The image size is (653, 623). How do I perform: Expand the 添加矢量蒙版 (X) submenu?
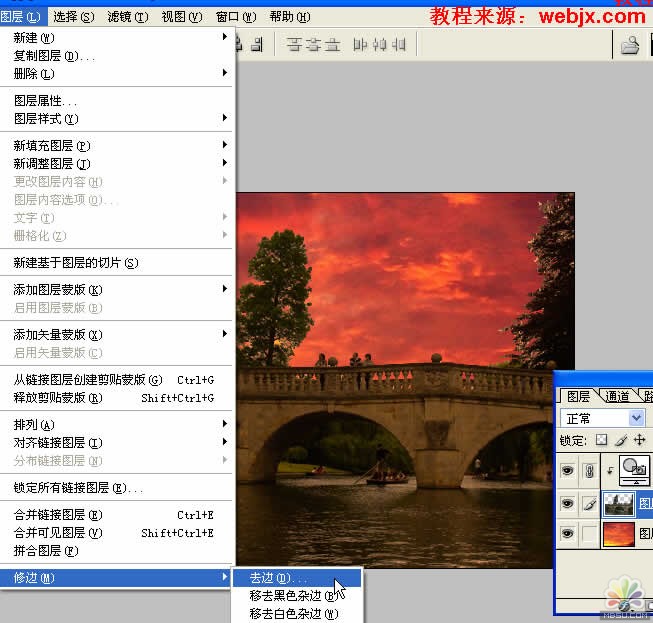coord(116,334)
